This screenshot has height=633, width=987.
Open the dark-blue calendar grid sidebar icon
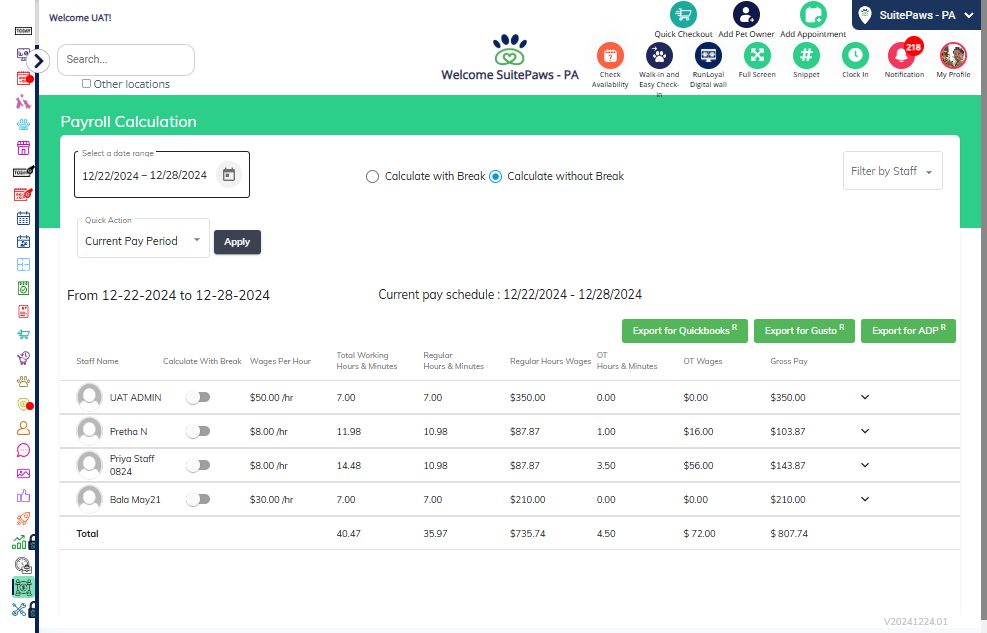click(23, 218)
